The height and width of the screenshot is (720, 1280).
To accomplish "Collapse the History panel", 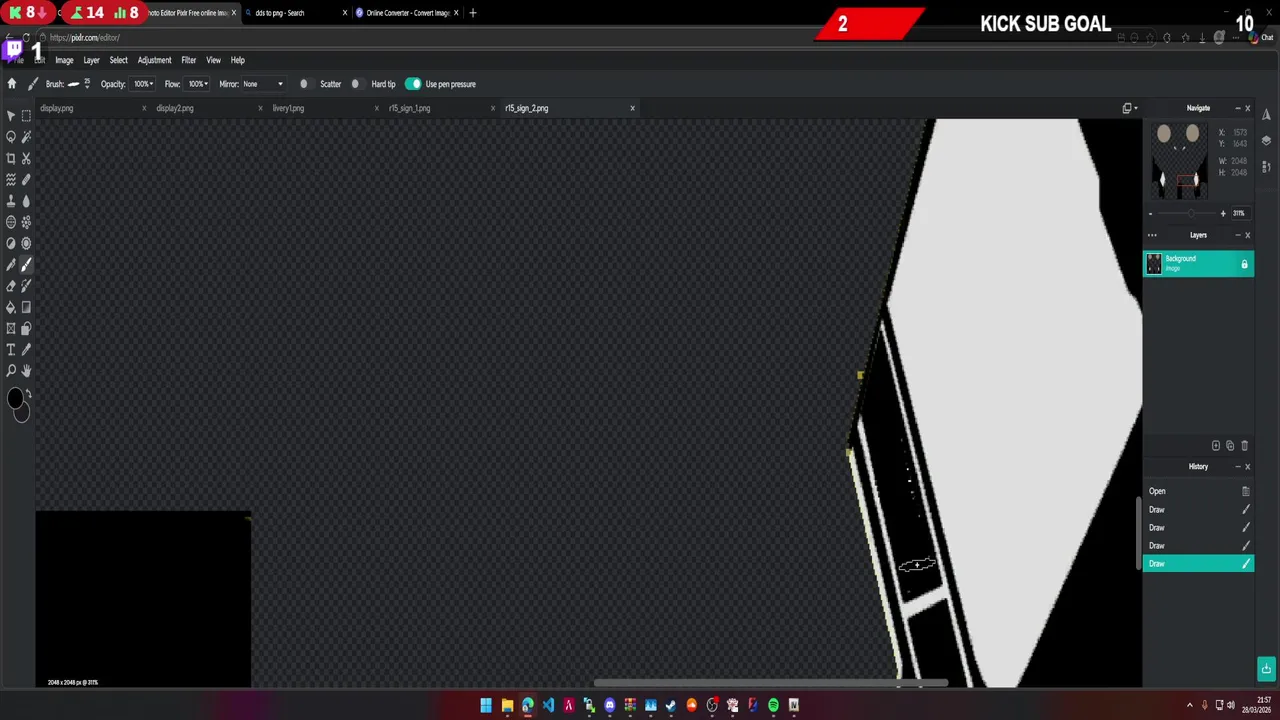I will tap(1237, 467).
